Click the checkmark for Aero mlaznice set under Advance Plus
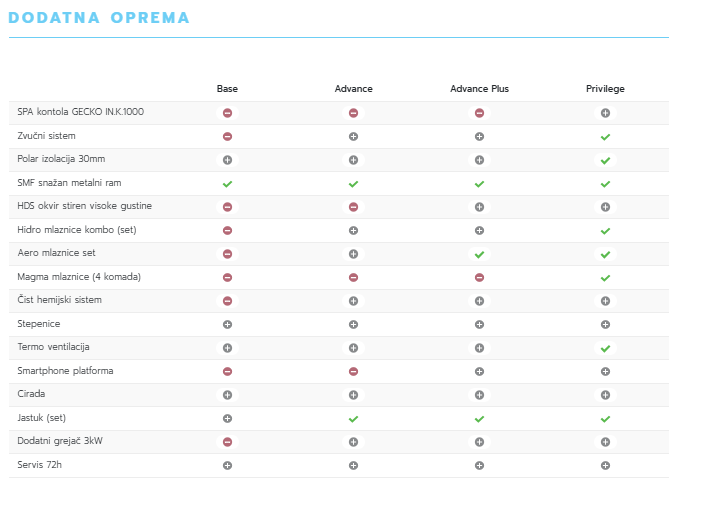The image size is (703, 506). click(479, 254)
